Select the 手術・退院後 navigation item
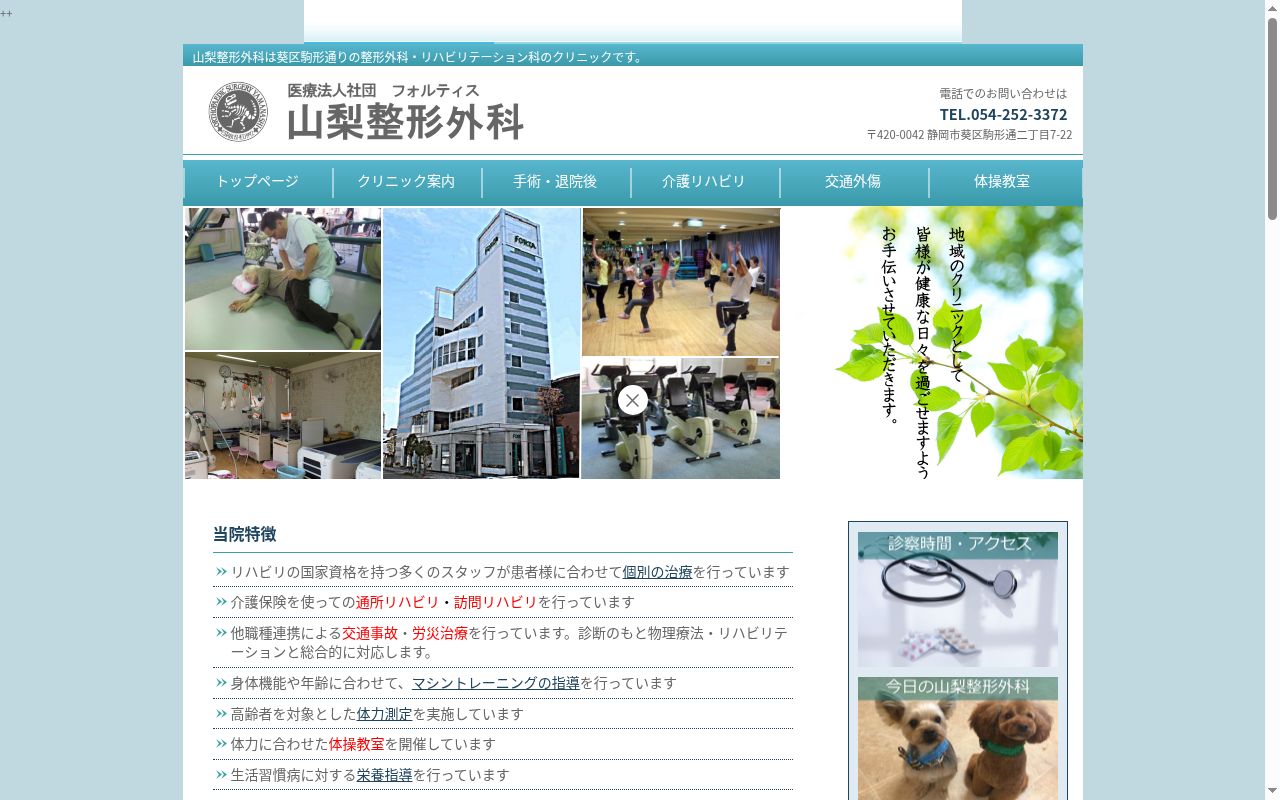This screenshot has height=800, width=1280. click(555, 182)
